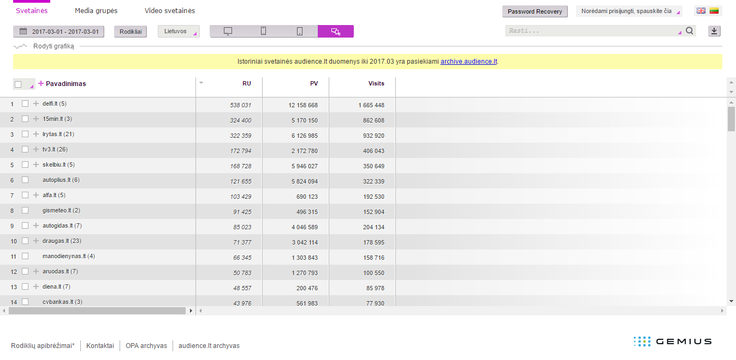
Task: Select the desktop computer device filter
Action: [x=228, y=31]
